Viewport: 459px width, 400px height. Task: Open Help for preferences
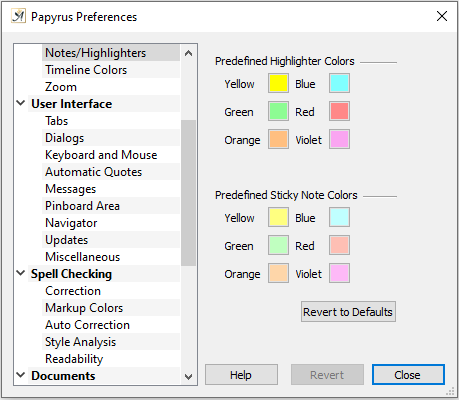[241, 375]
